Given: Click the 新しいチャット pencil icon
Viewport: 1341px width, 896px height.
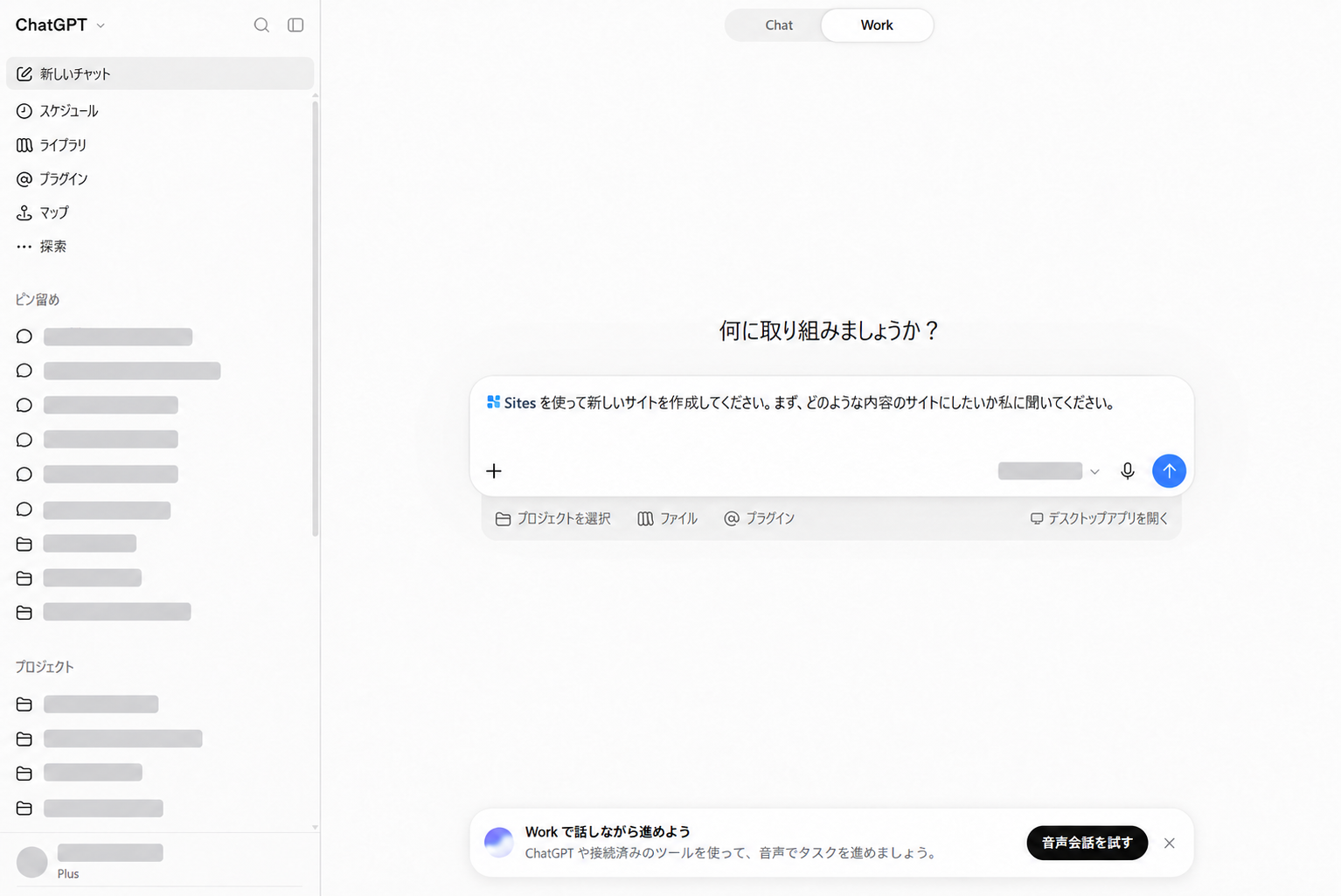Looking at the screenshot, I should tap(24, 74).
